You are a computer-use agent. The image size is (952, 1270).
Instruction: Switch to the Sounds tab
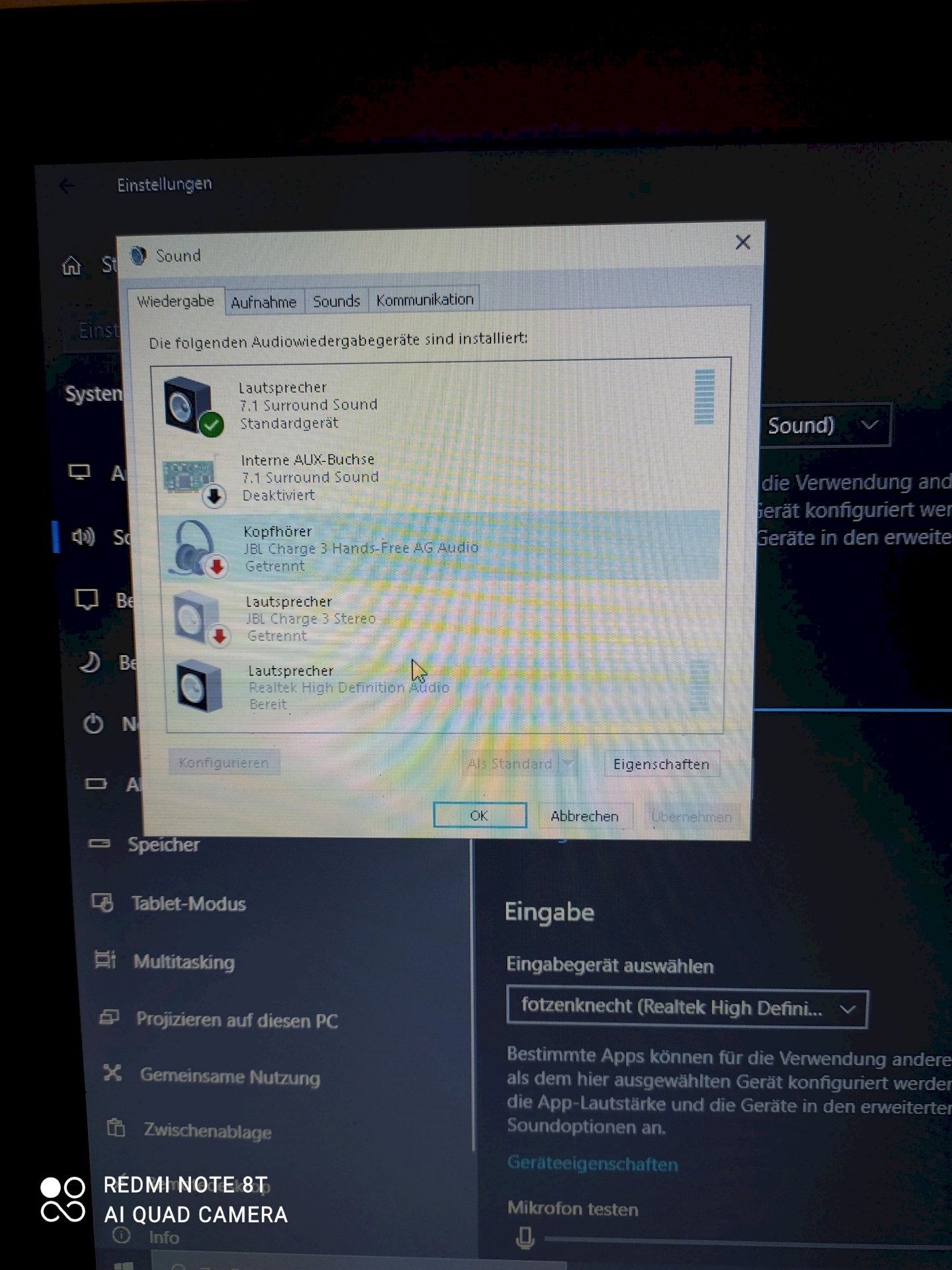point(337,302)
